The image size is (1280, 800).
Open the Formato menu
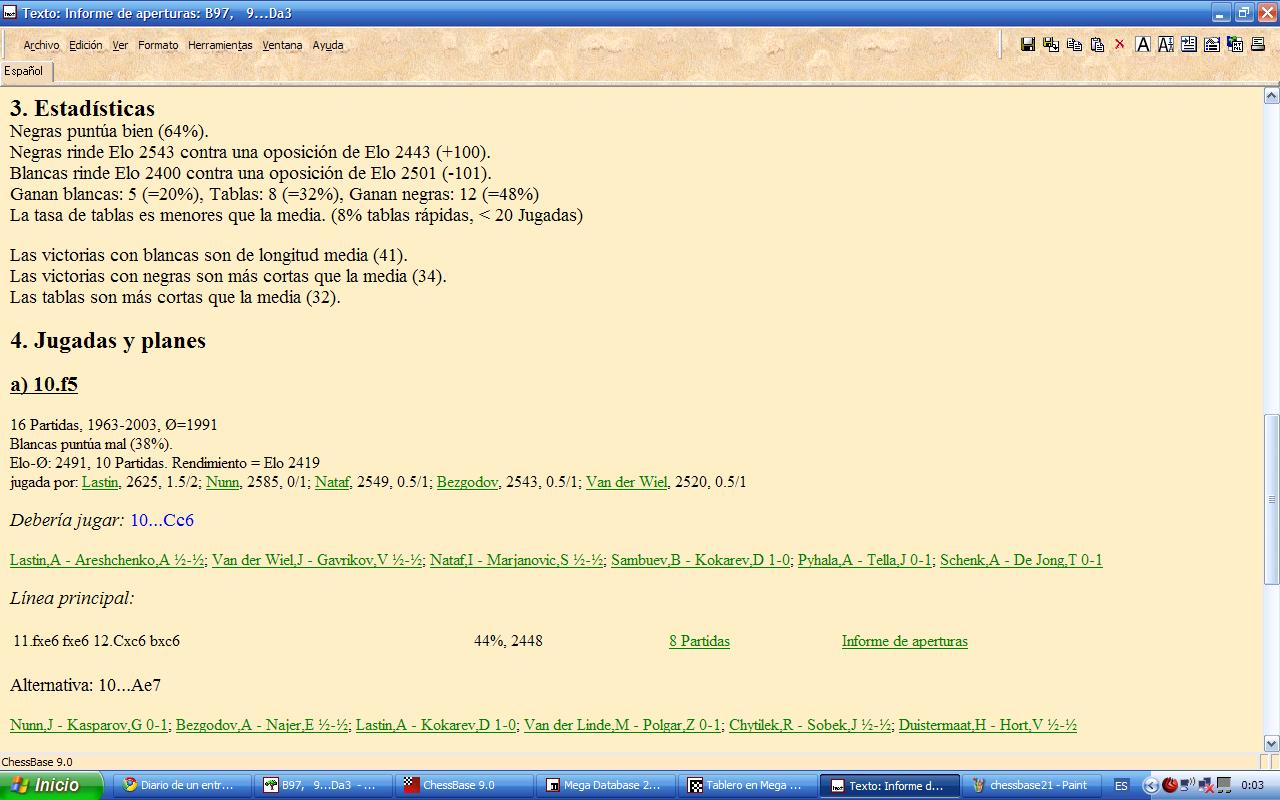(158, 45)
